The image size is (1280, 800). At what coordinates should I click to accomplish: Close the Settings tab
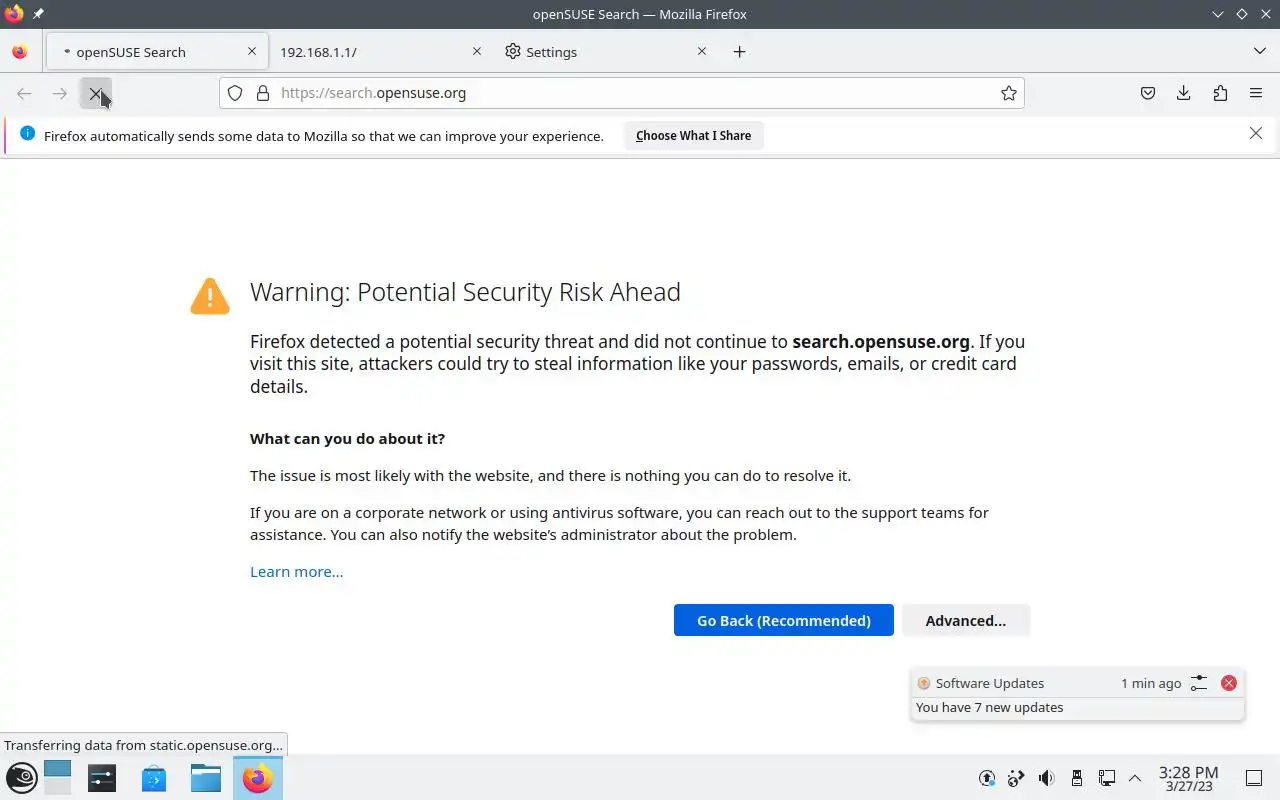(702, 51)
